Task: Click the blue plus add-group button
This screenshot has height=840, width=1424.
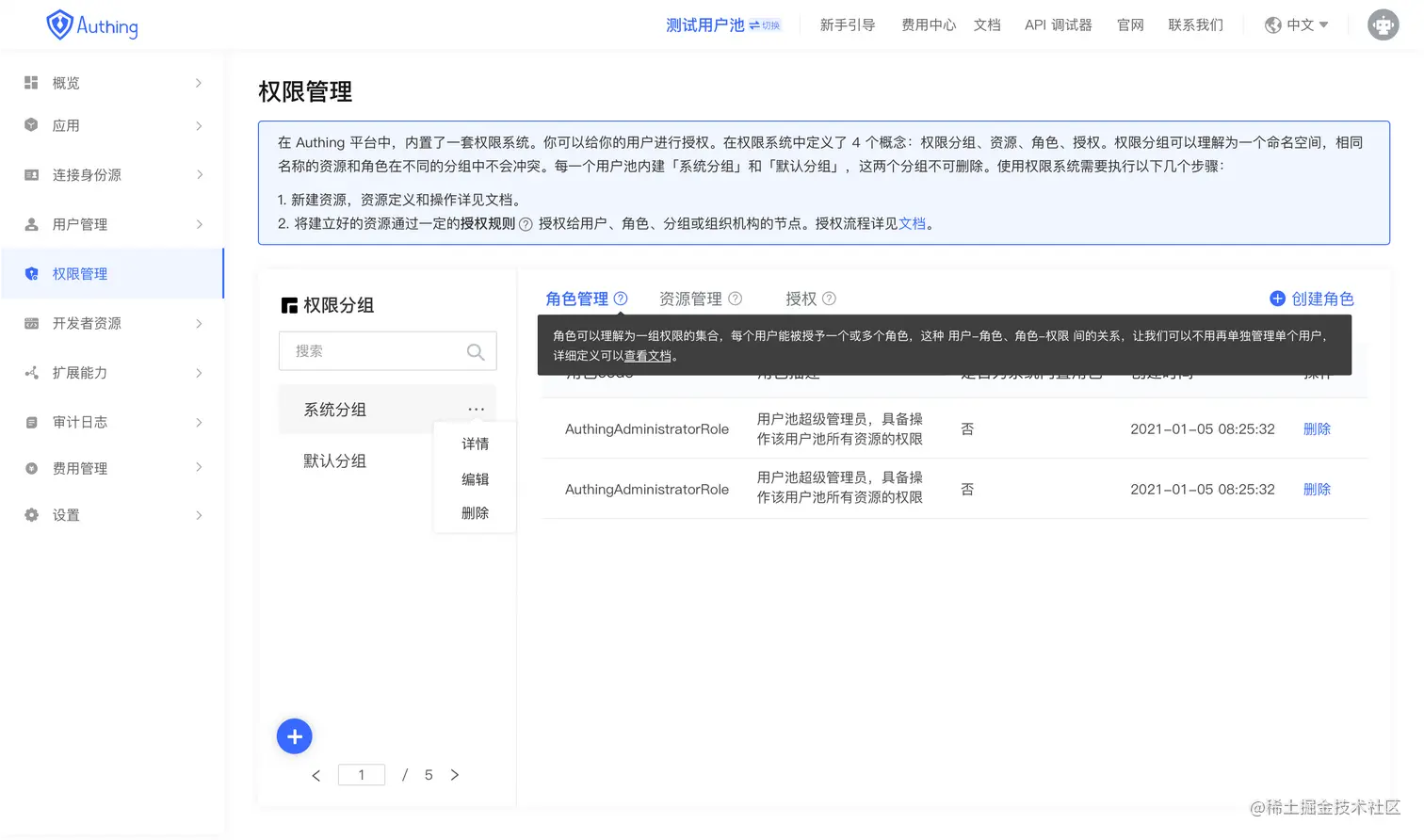Action: click(295, 736)
